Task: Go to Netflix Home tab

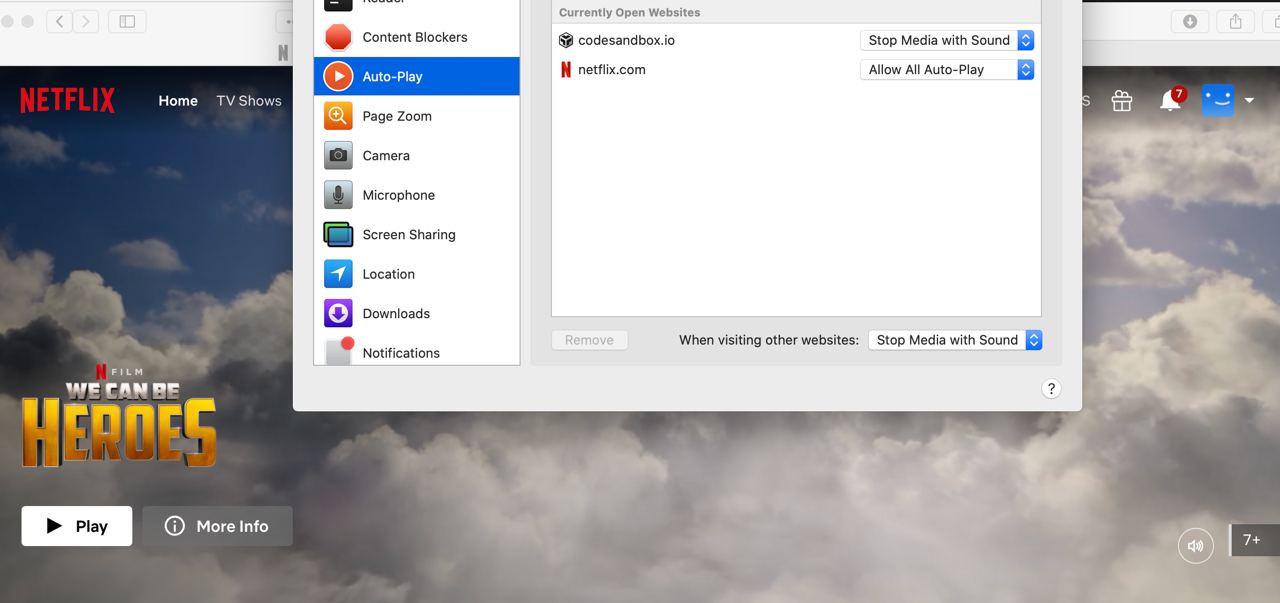Action: tap(178, 100)
